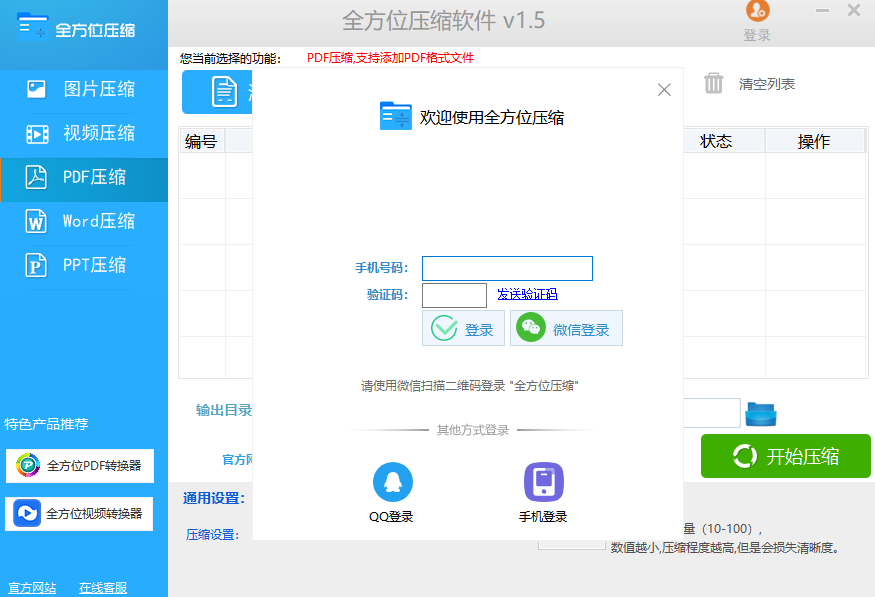Log in with the QQ登录 icon
Image resolution: width=875 pixels, height=597 pixels.
pyautogui.click(x=392, y=481)
